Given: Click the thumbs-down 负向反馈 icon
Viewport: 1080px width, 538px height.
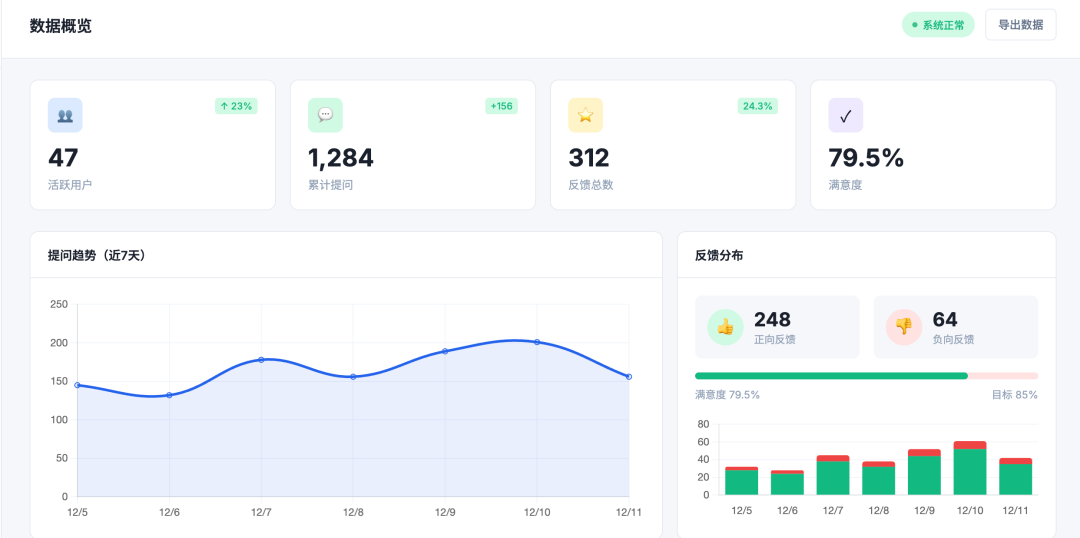Looking at the screenshot, I should (x=904, y=327).
